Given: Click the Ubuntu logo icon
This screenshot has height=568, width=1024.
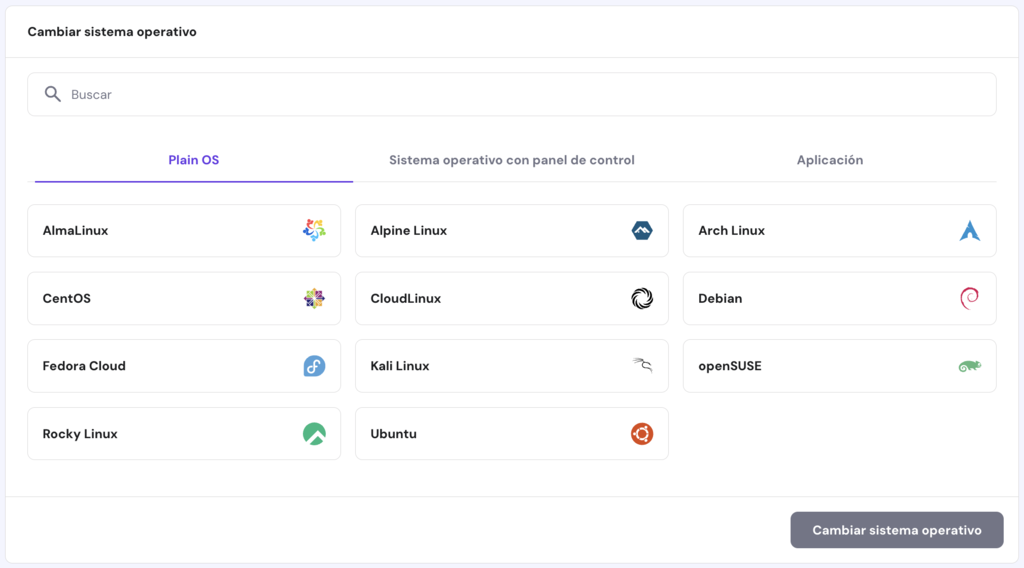Looking at the screenshot, I should click(x=642, y=434).
